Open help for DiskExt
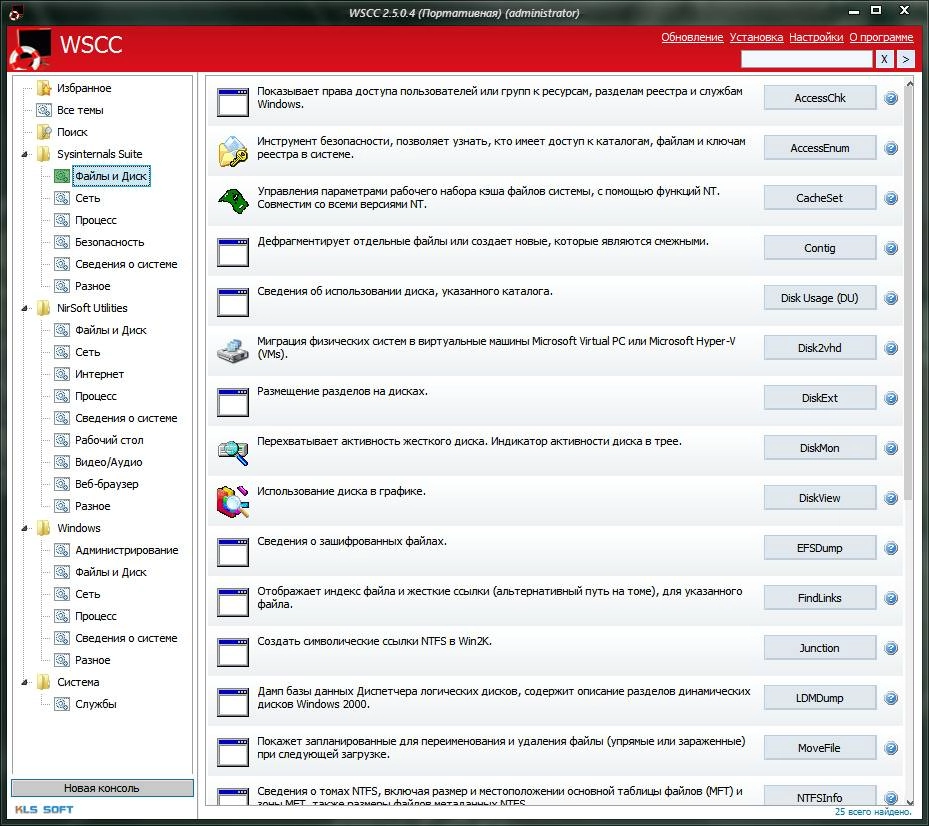The image size is (929, 826). (890, 398)
